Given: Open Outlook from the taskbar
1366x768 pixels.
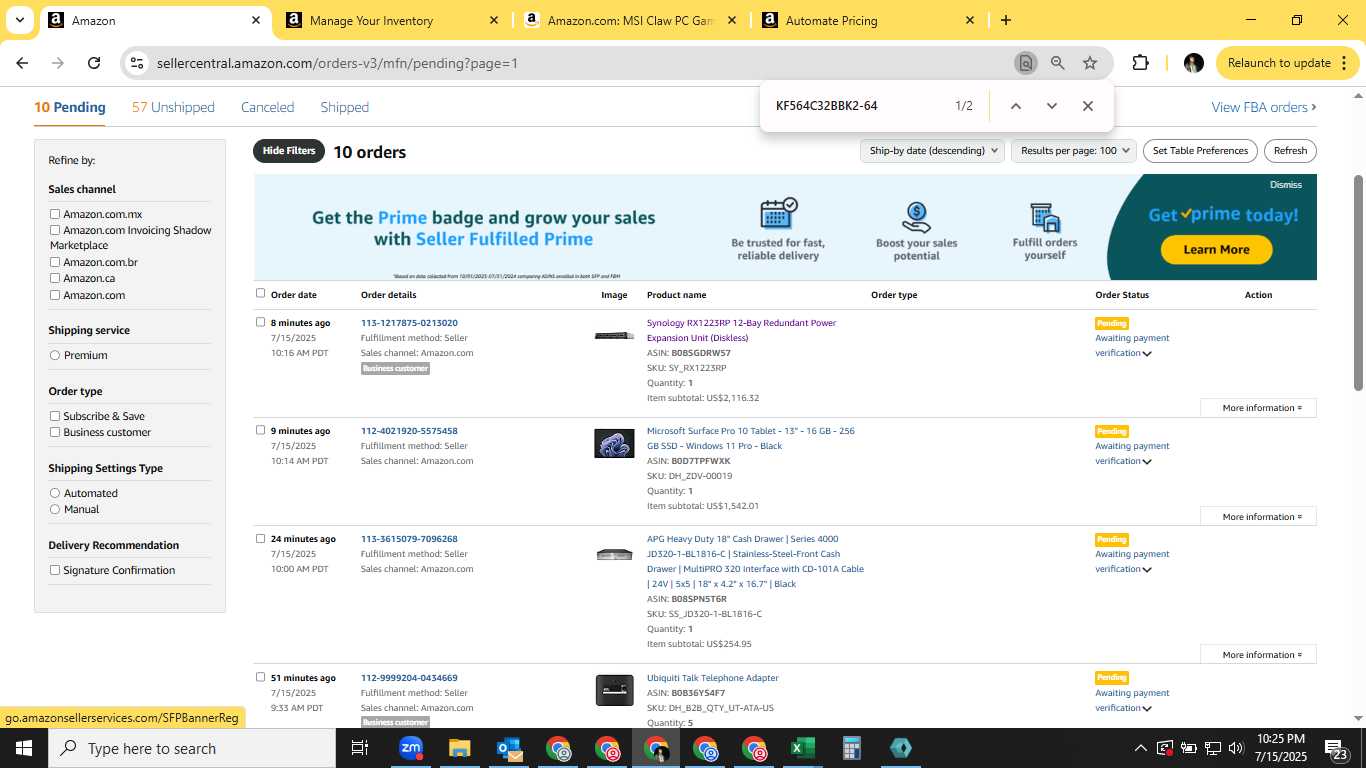Looking at the screenshot, I should [x=508, y=748].
